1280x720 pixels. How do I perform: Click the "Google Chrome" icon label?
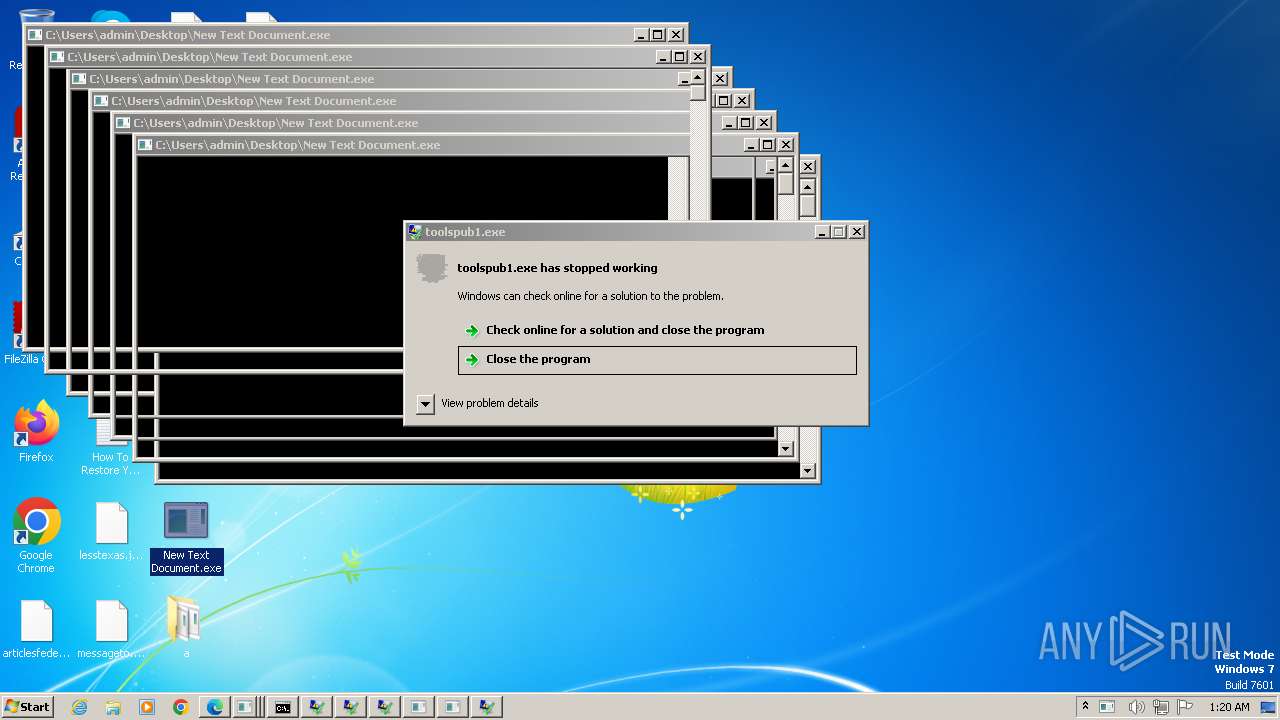36,562
